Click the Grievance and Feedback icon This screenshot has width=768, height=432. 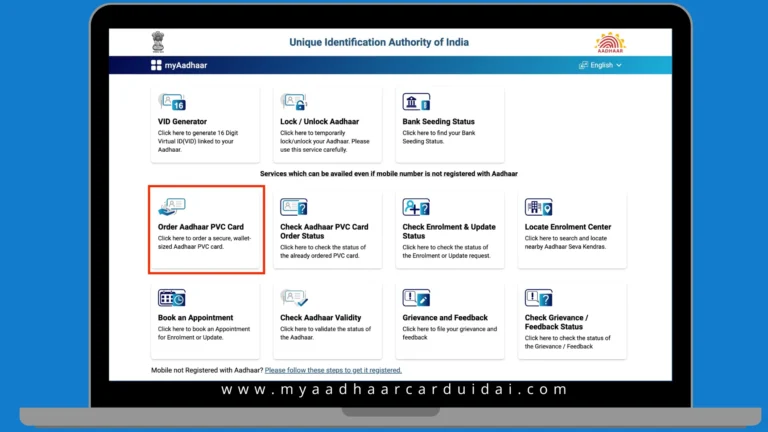coord(416,298)
